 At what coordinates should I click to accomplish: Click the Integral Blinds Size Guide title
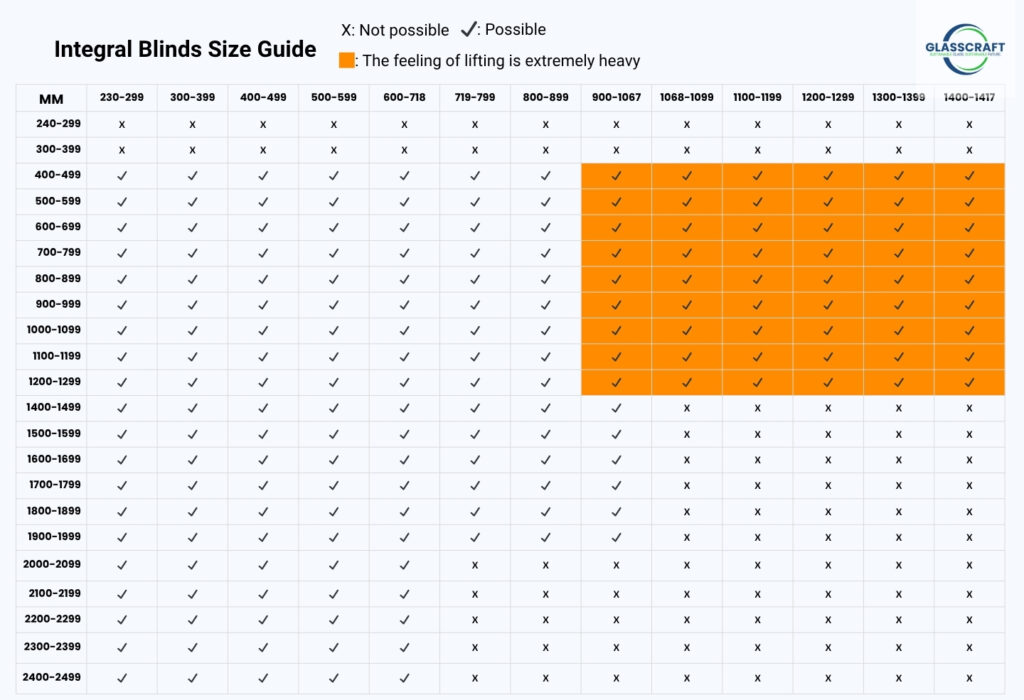click(x=185, y=50)
